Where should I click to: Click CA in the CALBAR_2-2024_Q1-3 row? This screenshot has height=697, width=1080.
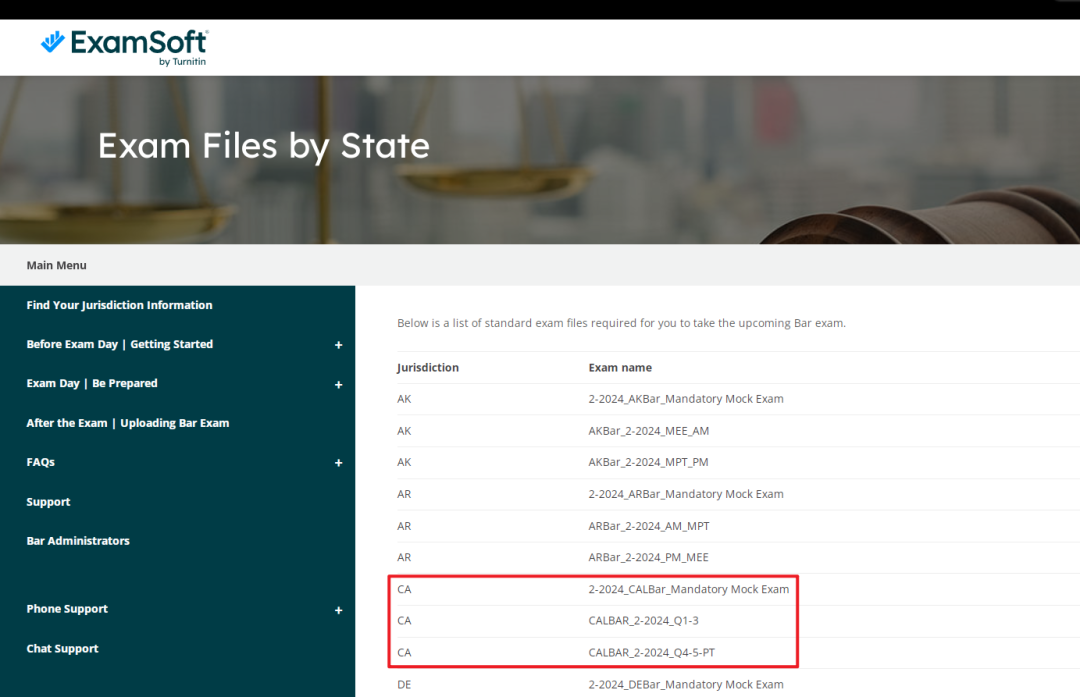tap(404, 621)
